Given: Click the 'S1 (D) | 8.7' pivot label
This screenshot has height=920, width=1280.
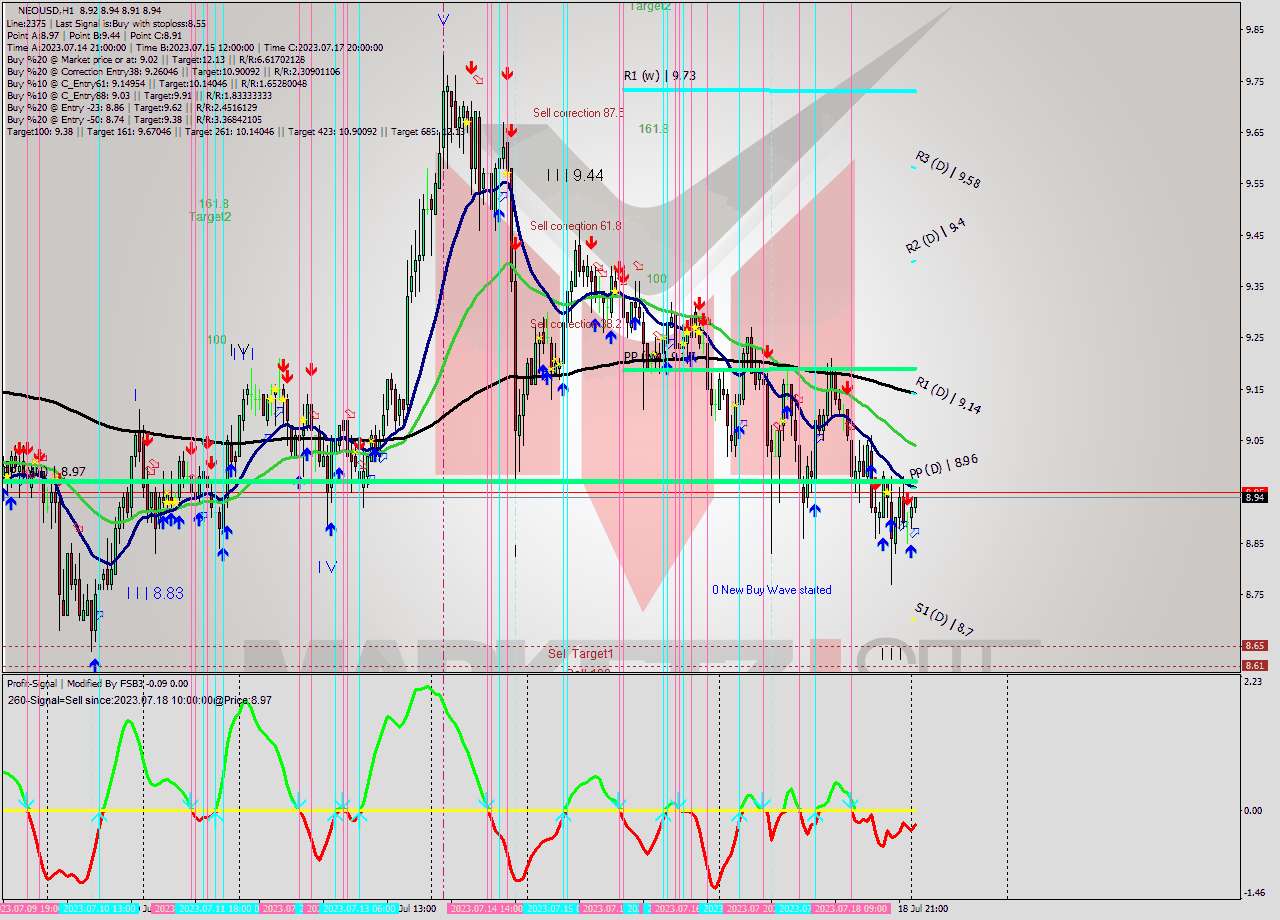Looking at the screenshot, I should 944,619.
